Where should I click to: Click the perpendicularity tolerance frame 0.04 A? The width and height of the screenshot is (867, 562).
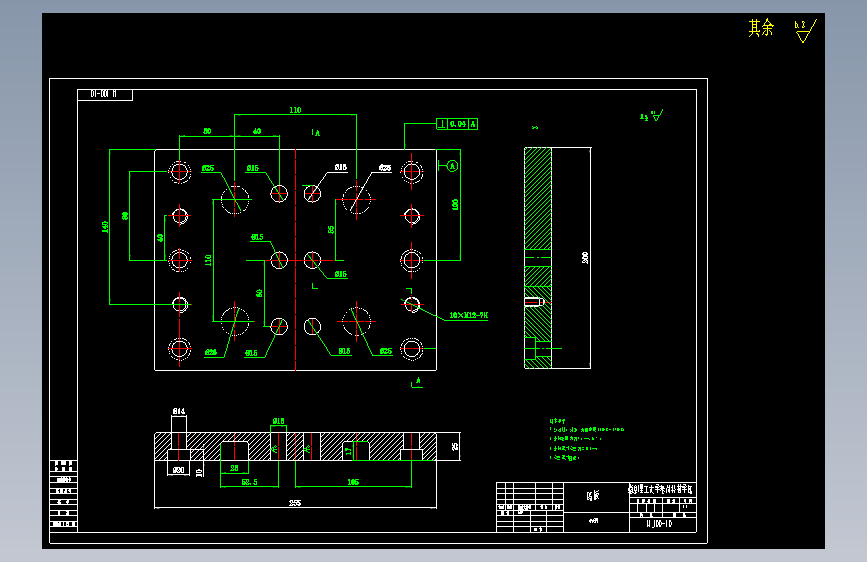(457, 124)
